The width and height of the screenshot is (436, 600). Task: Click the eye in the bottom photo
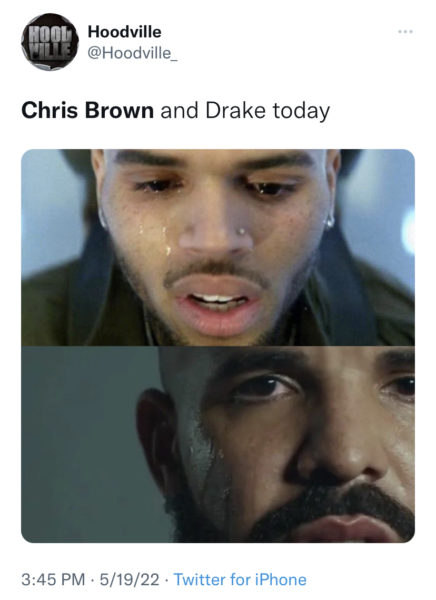point(265,388)
